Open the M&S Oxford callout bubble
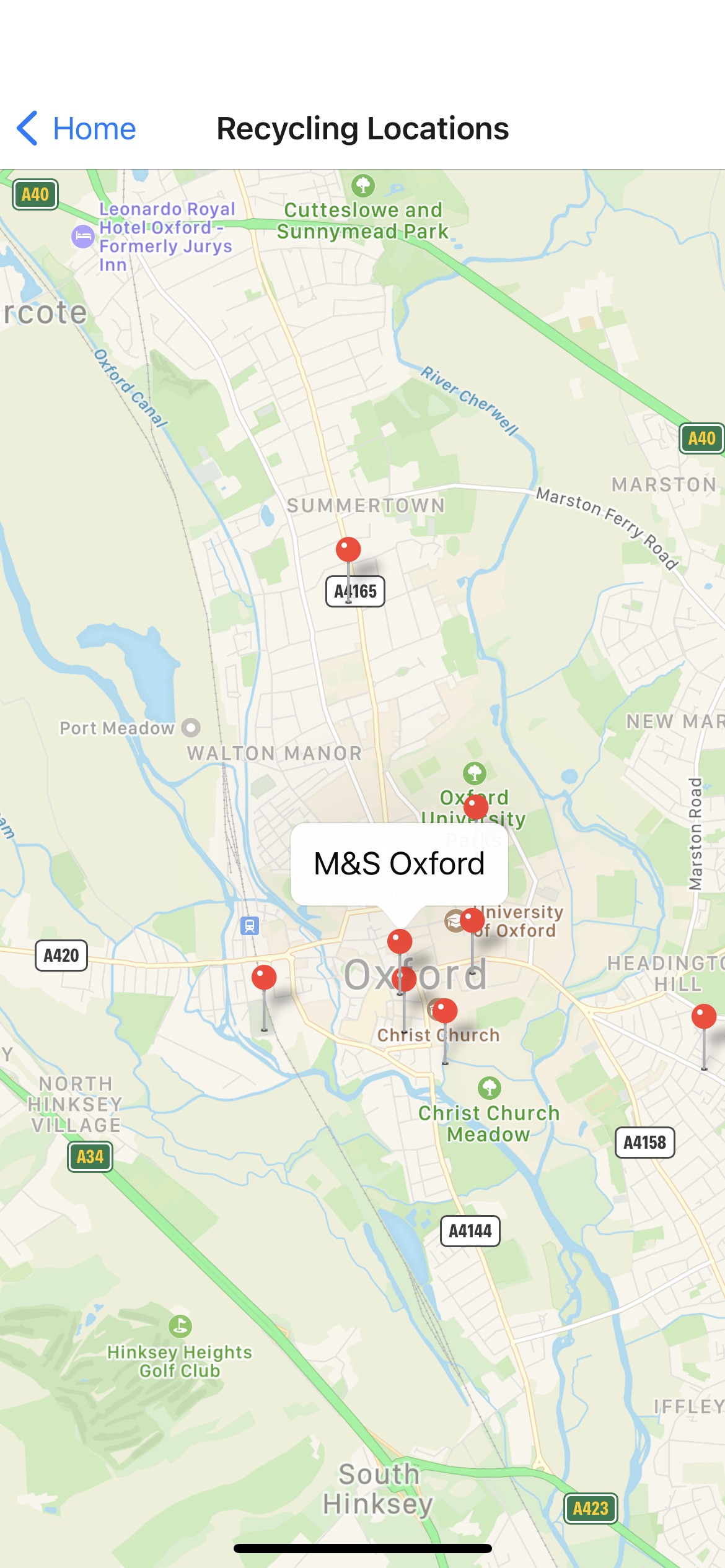The height and width of the screenshot is (1568, 725). (x=399, y=863)
